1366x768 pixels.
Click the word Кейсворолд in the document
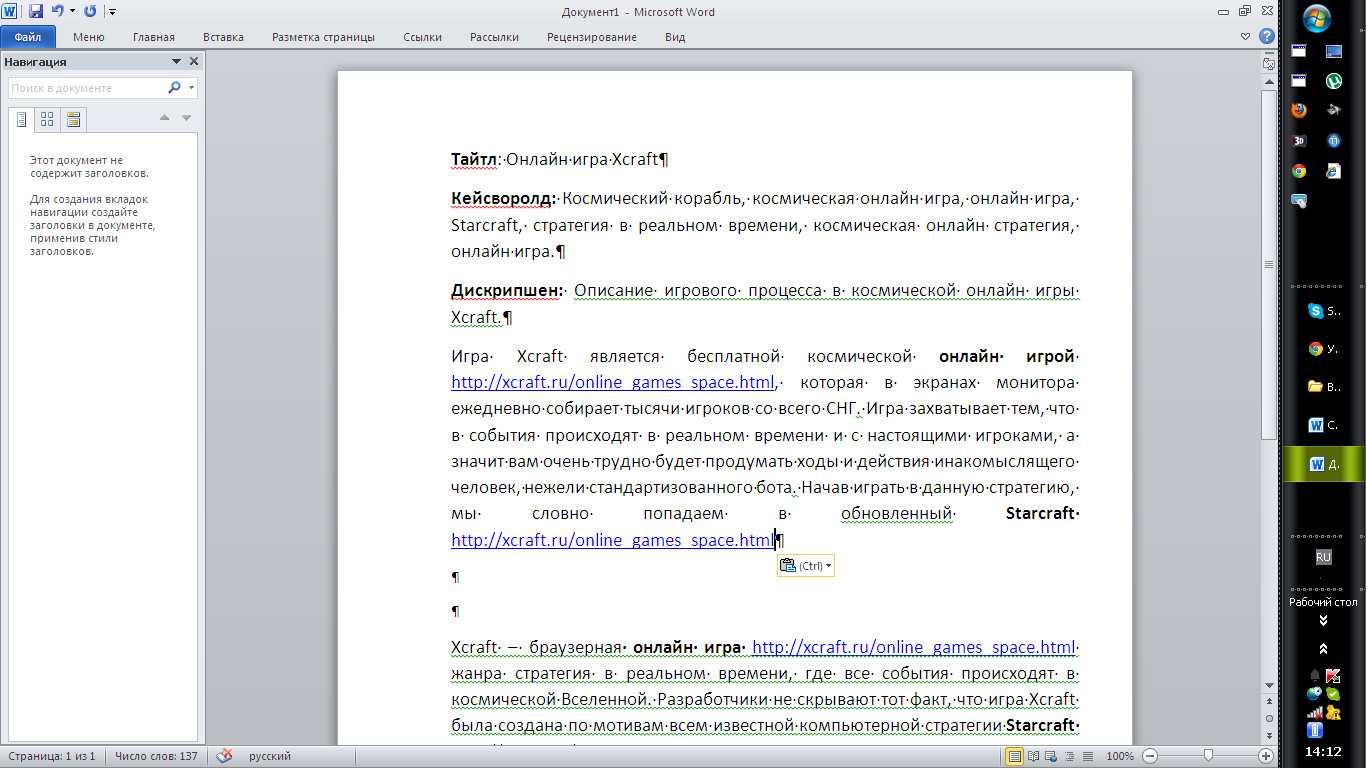pyautogui.click(x=503, y=198)
